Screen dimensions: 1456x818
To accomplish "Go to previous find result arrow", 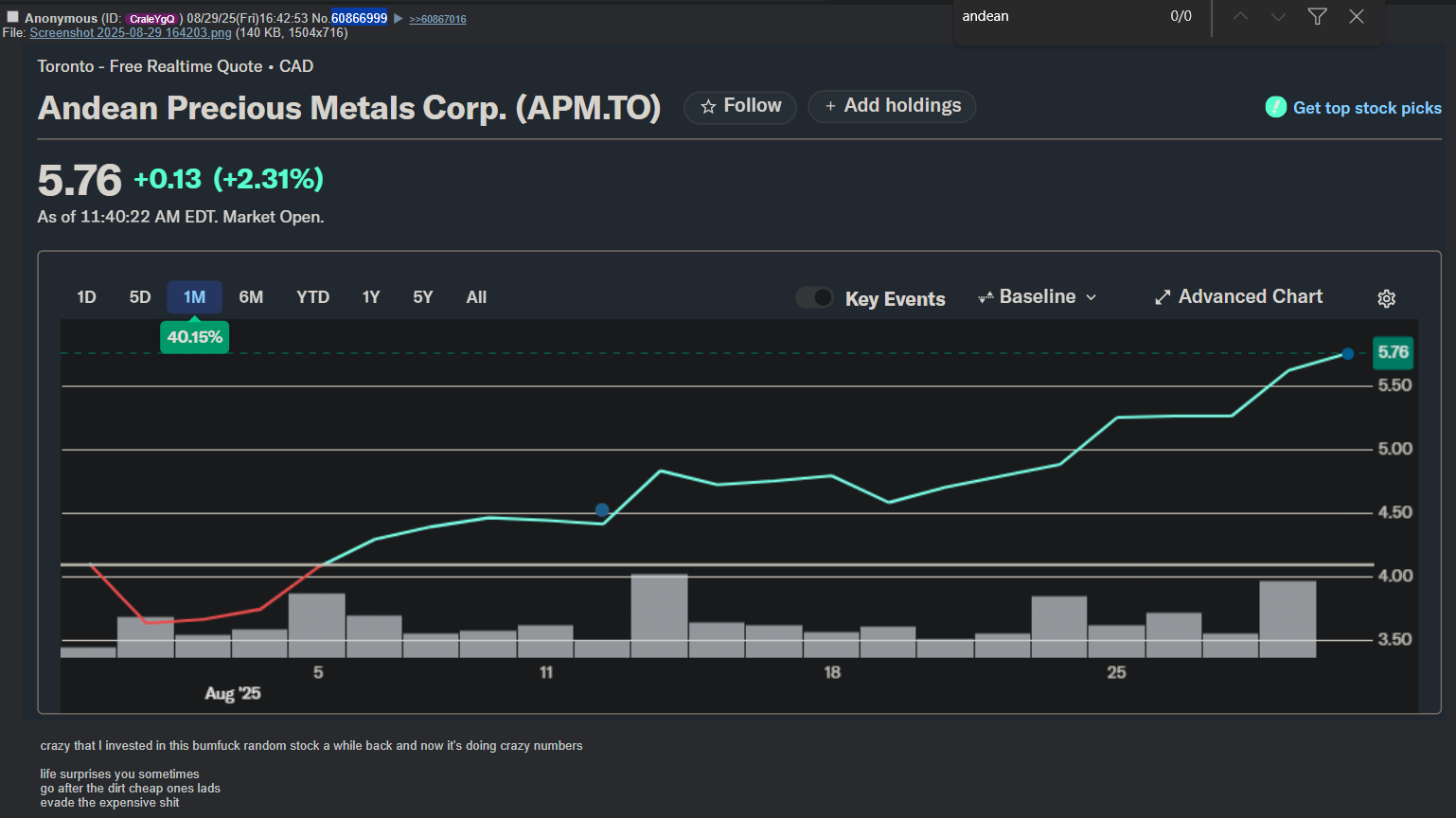I will [x=1240, y=16].
